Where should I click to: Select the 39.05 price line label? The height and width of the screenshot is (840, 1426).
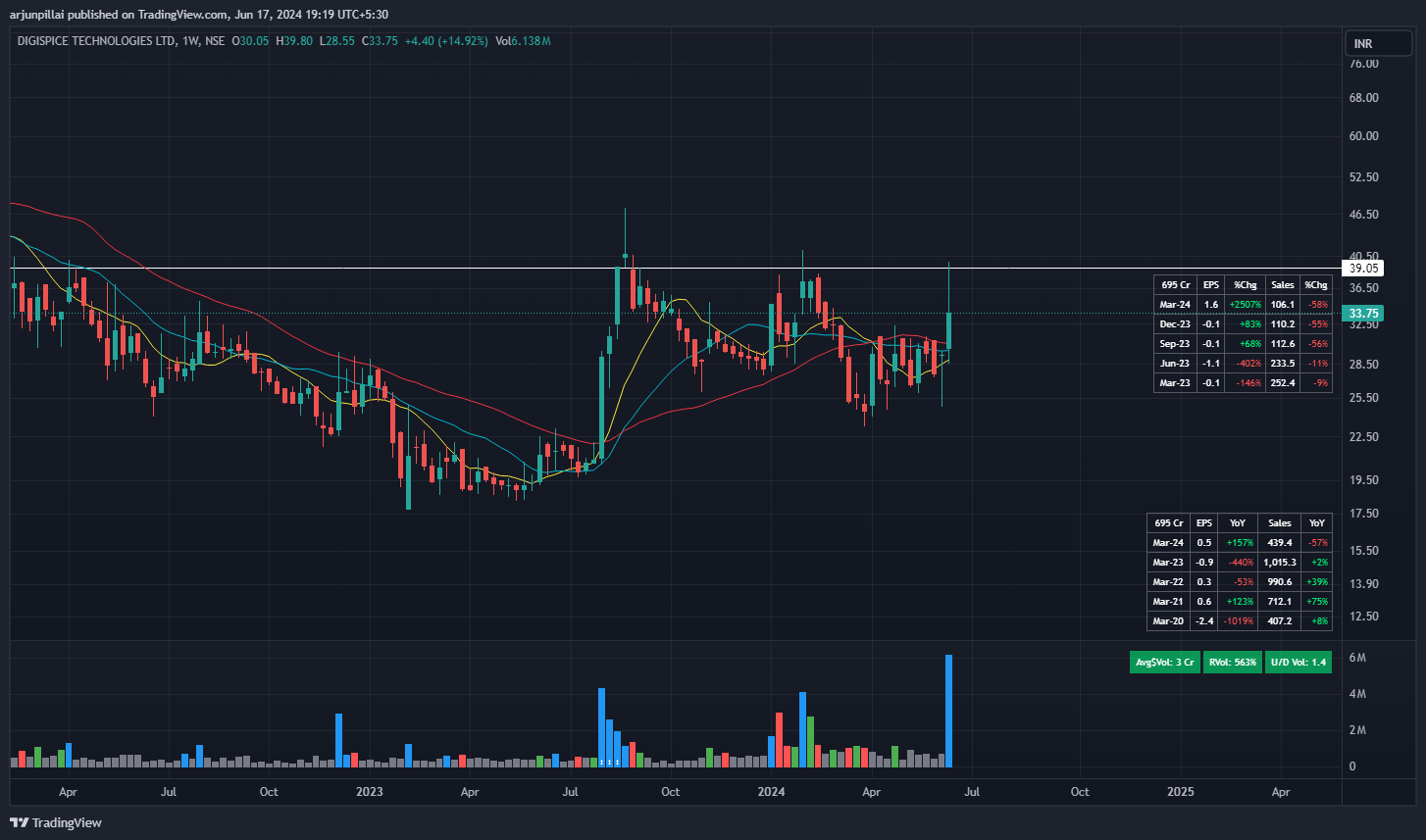pyautogui.click(x=1364, y=268)
